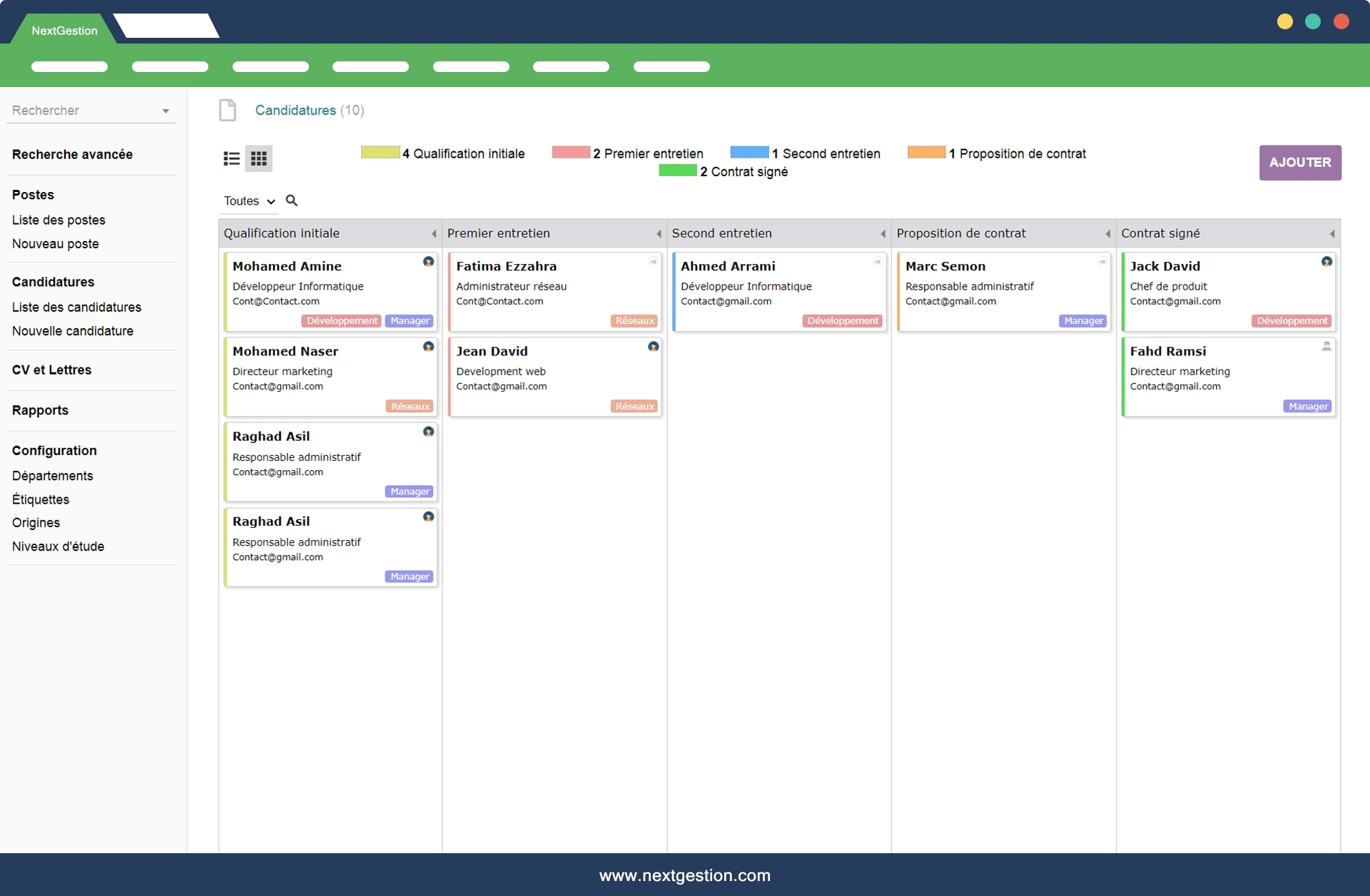Open Liste des candidatures in sidebar
Image resolution: width=1370 pixels, height=896 pixels.
coord(76,307)
